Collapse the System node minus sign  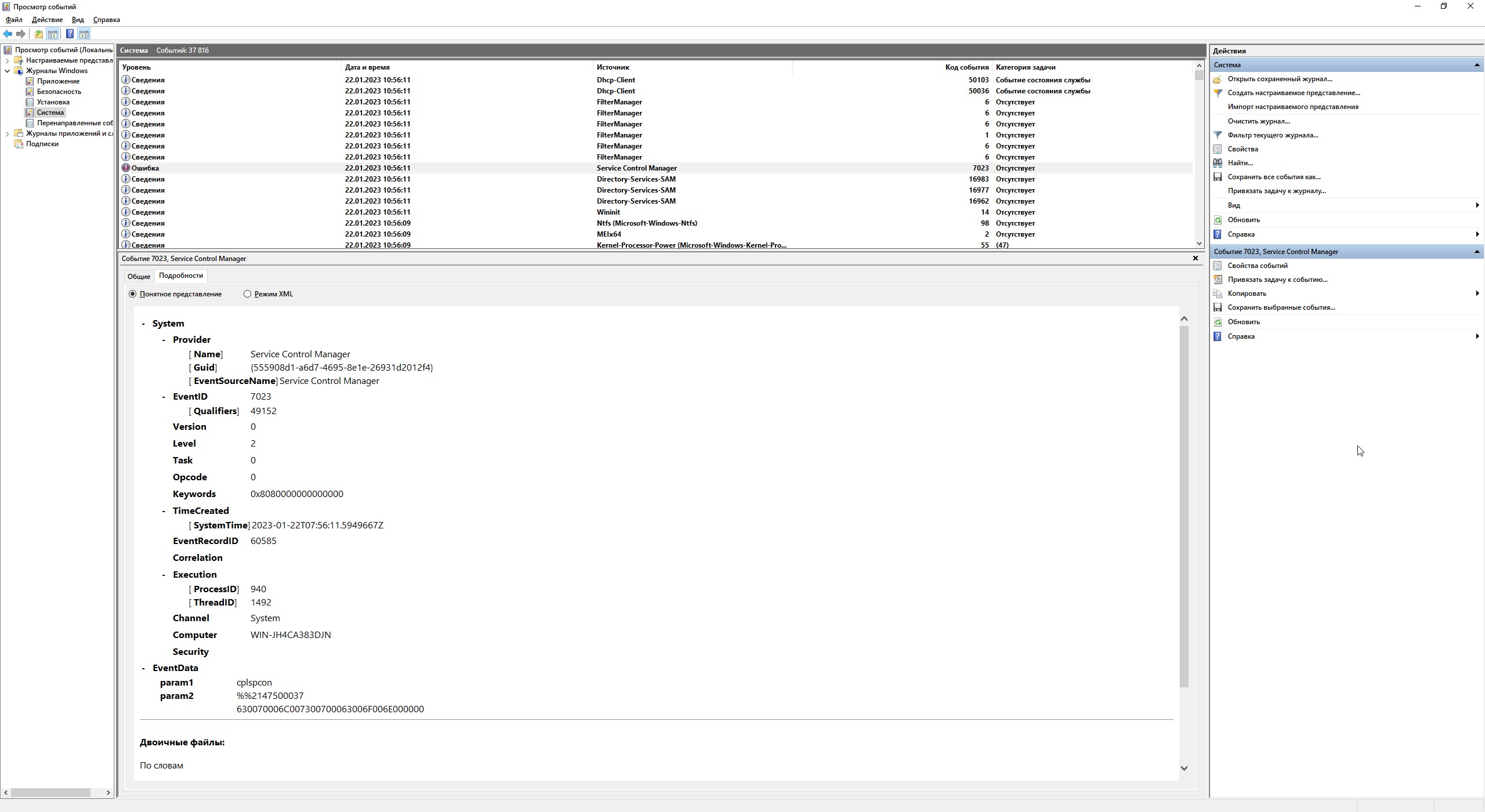tap(143, 324)
